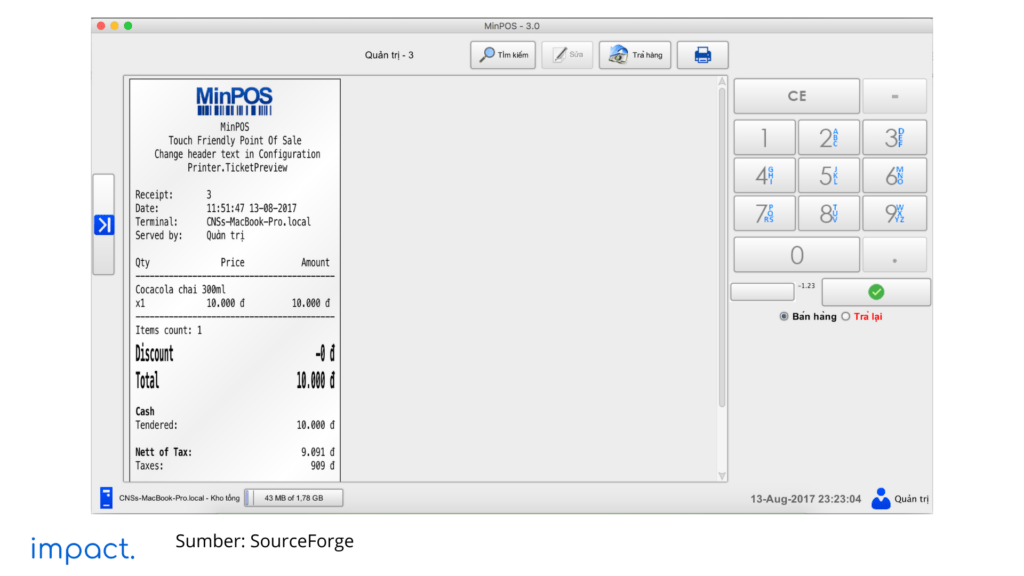Click the keypad amount input field

pos(761,292)
